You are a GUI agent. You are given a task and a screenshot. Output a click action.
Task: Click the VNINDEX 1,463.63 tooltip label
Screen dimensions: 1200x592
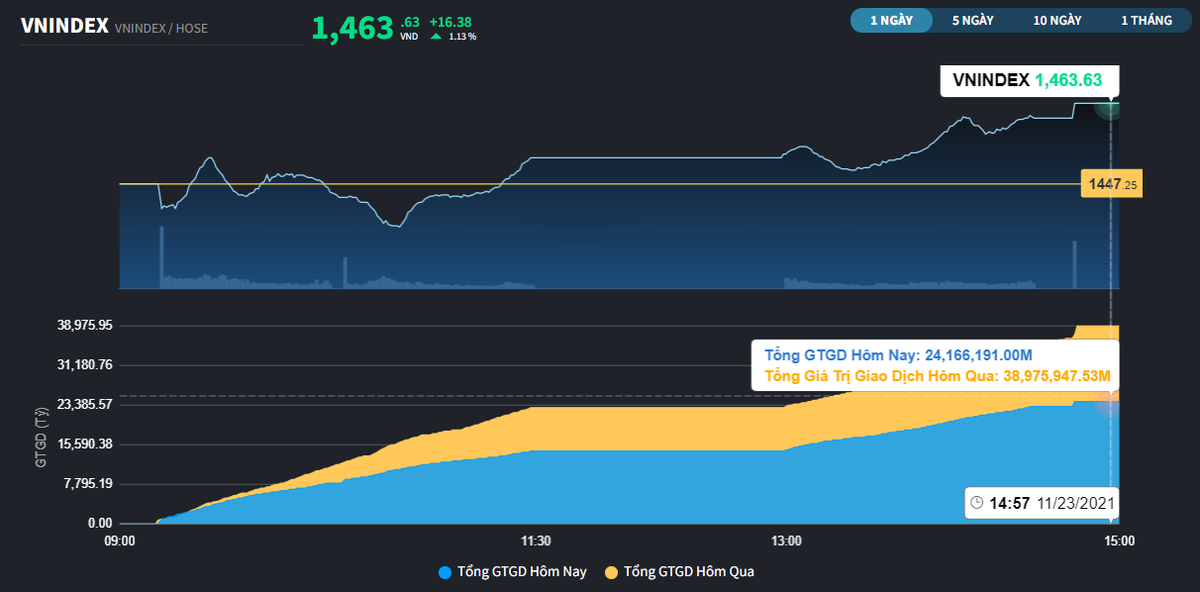(1029, 81)
